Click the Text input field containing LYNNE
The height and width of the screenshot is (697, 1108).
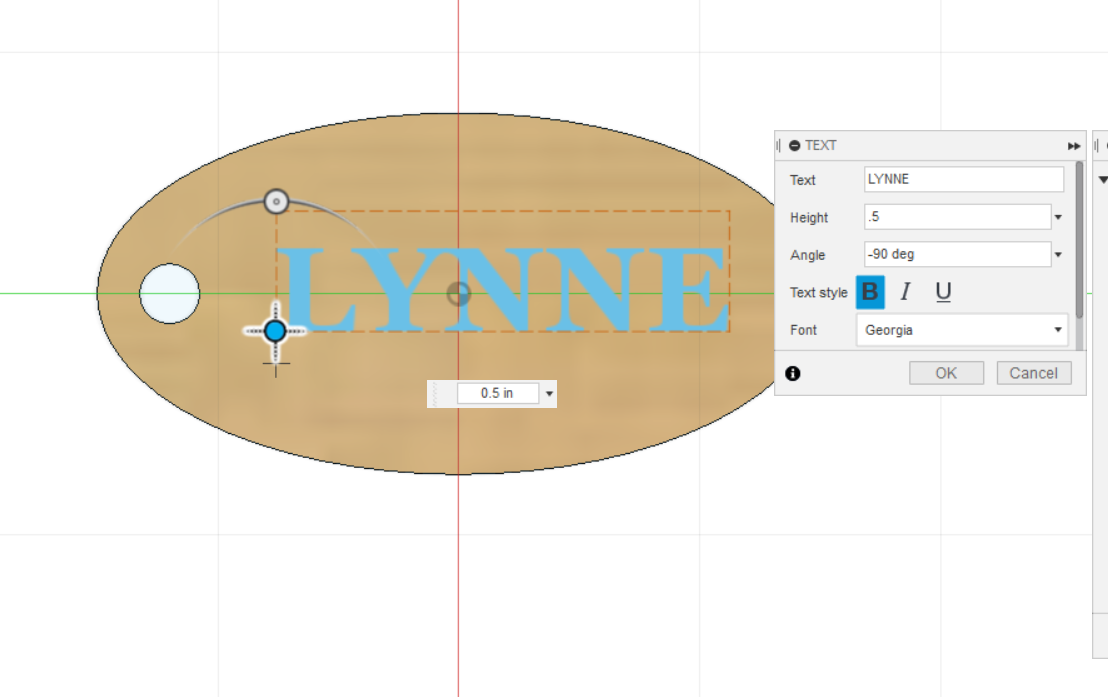click(964, 180)
